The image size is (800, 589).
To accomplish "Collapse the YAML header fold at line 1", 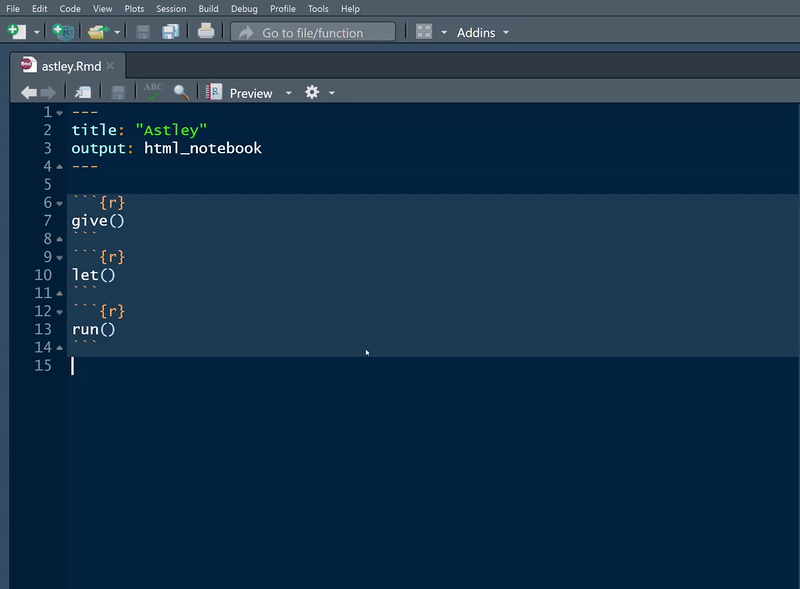I will coord(60,113).
